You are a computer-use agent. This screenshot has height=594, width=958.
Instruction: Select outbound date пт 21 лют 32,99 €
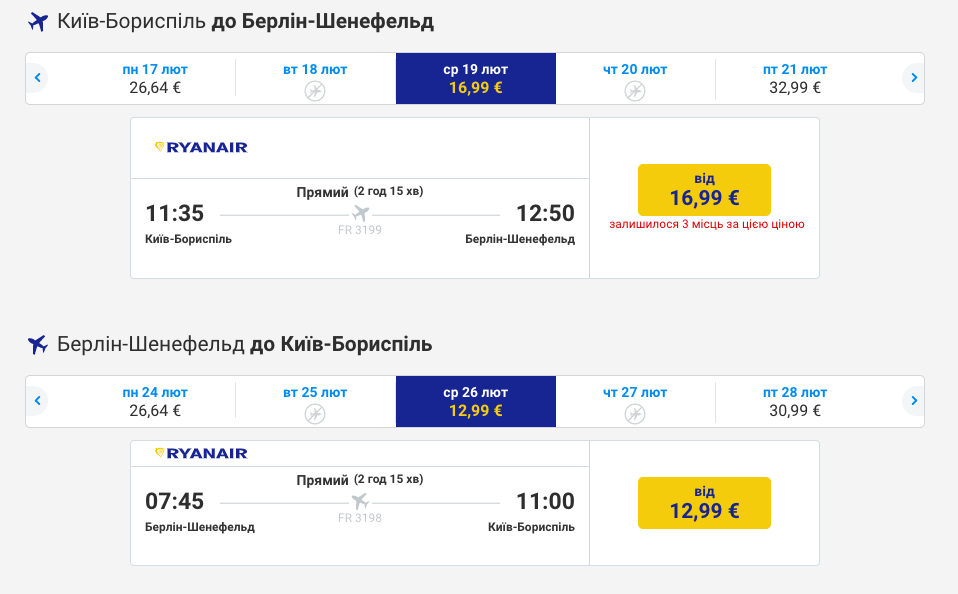[795, 78]
